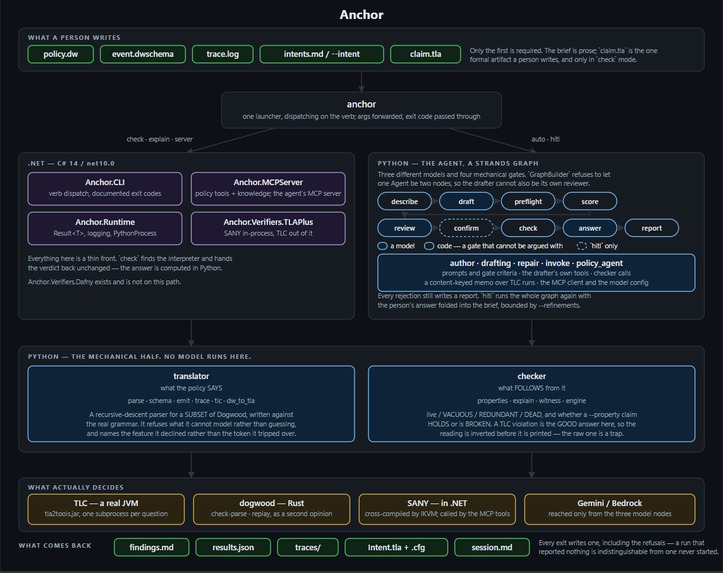Click the dashed confirm node
The image size is (723, 573).
[x=466, y=228]
